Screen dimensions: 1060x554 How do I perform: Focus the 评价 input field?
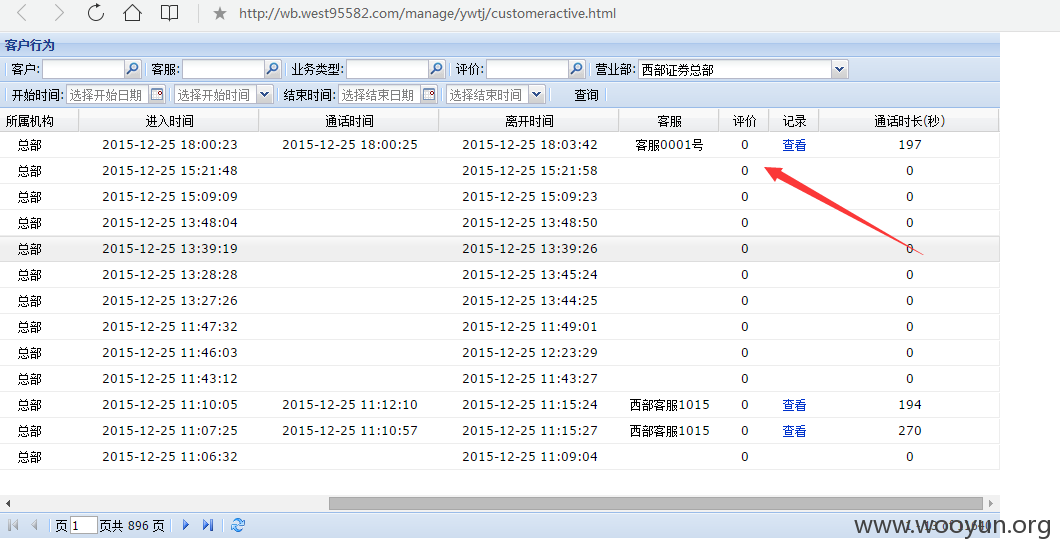click(528, 69)
